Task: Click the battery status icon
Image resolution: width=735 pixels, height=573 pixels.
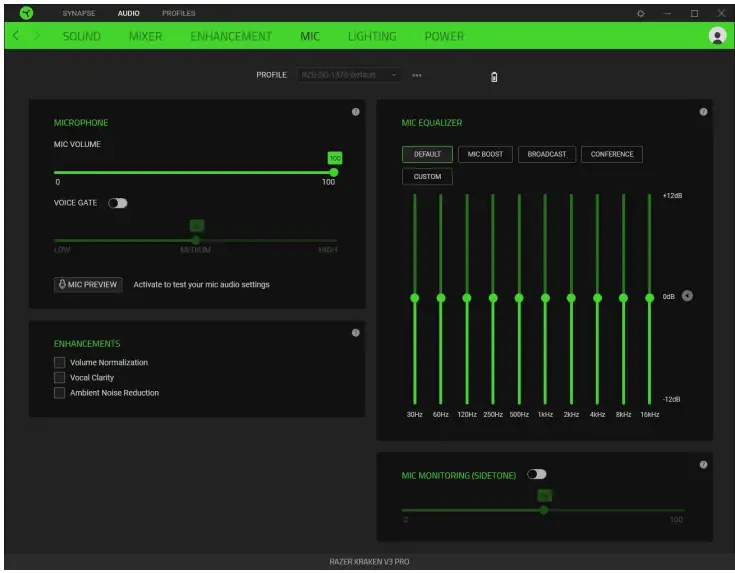Action: tap(494, 77)
